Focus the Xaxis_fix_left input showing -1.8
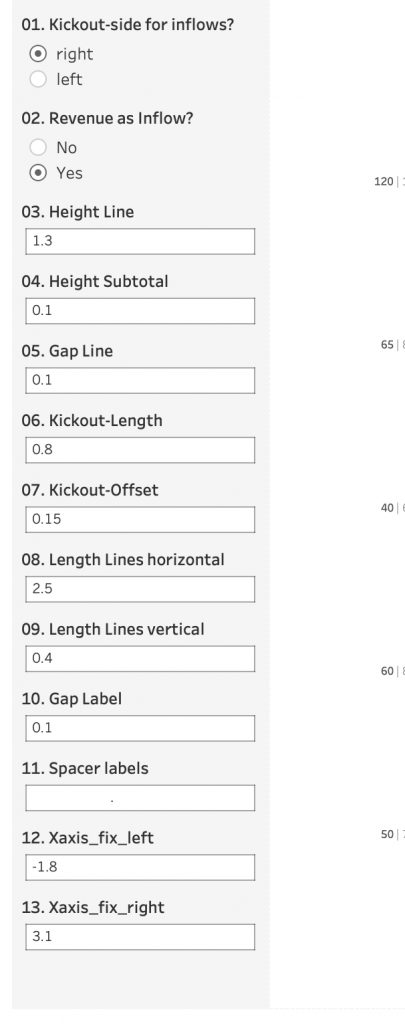The height and width of the screenshot is (1024, 405). 140,867
